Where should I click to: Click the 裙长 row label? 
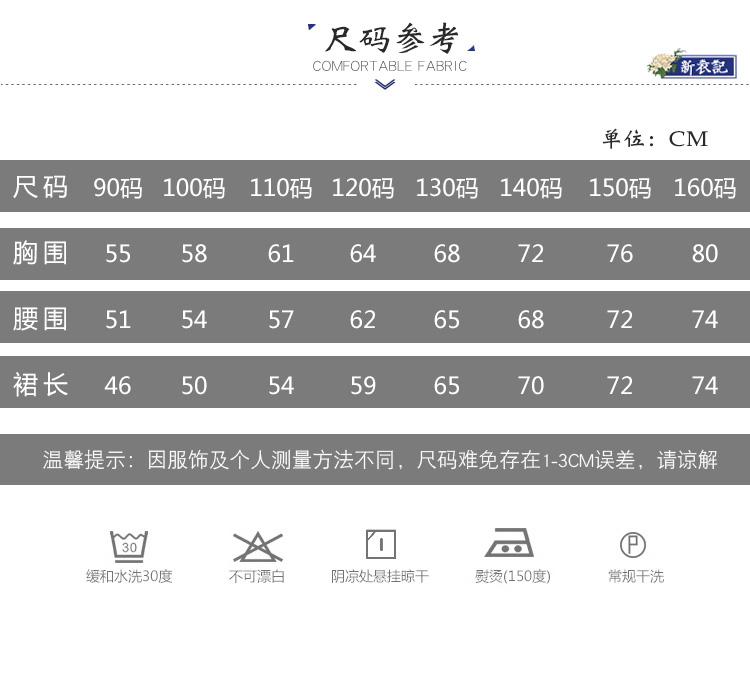pos(40,384)
